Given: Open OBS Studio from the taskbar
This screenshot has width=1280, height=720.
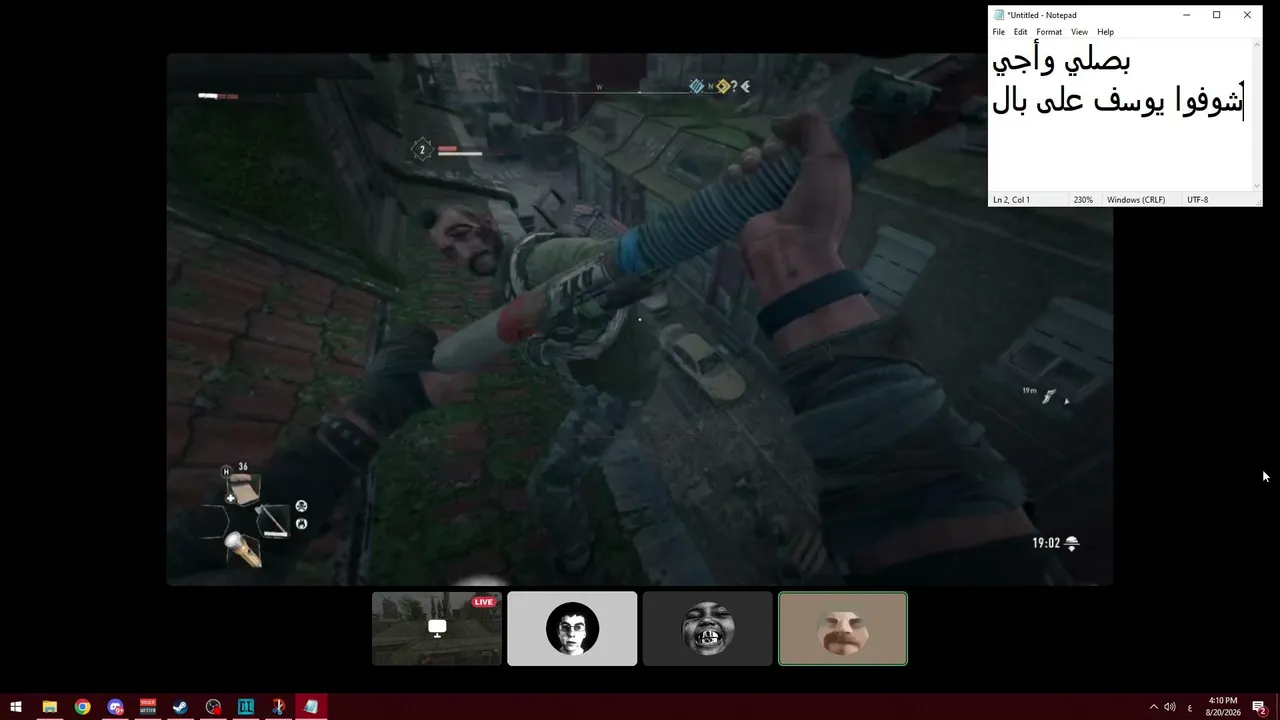Looking at the screenshot, I should (x=213, y=707).
